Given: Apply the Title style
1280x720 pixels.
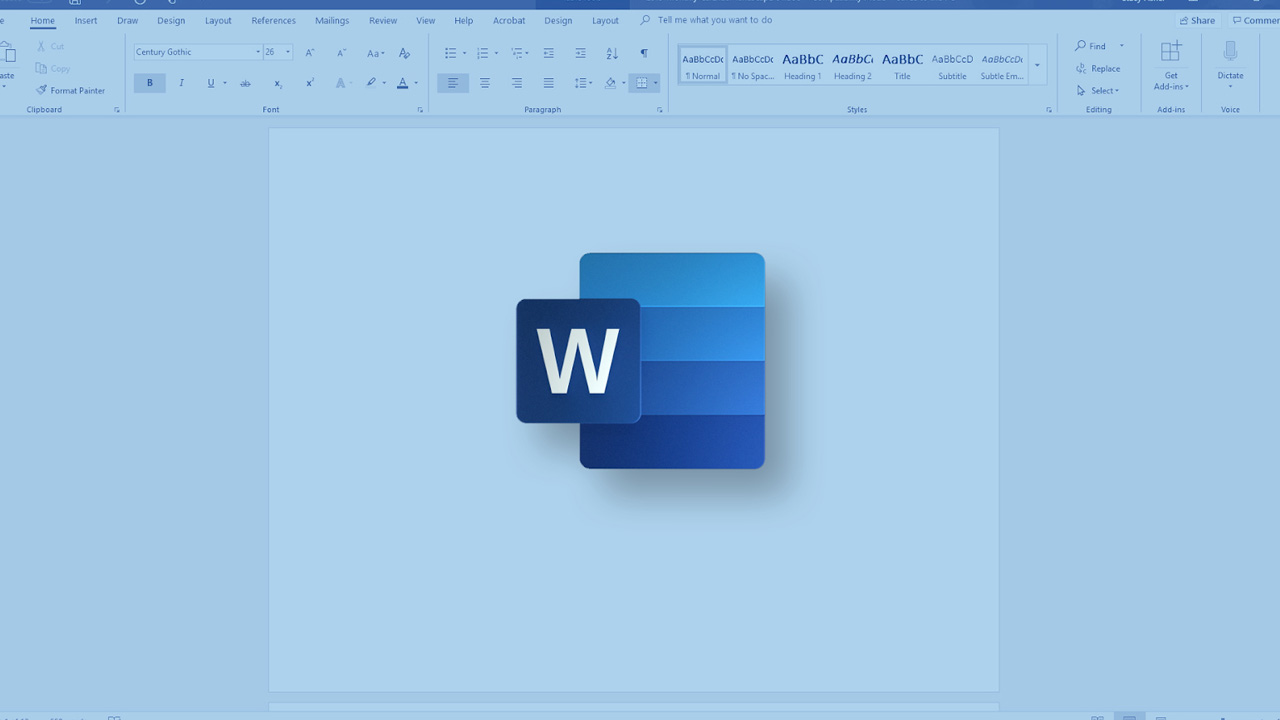Looking at the screenshot, I should pyautogui.click(x=902, y=65).
